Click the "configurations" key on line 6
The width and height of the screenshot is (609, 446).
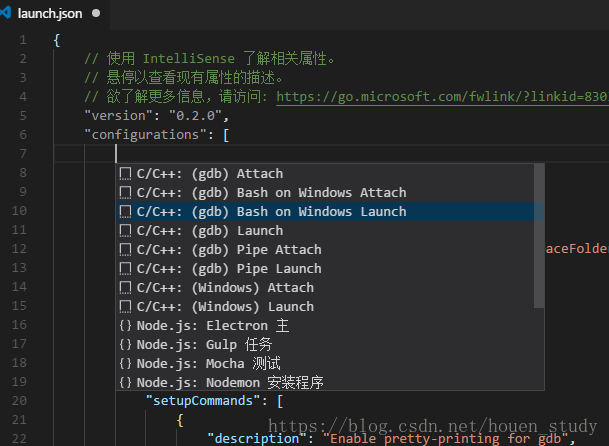[145, 135]
